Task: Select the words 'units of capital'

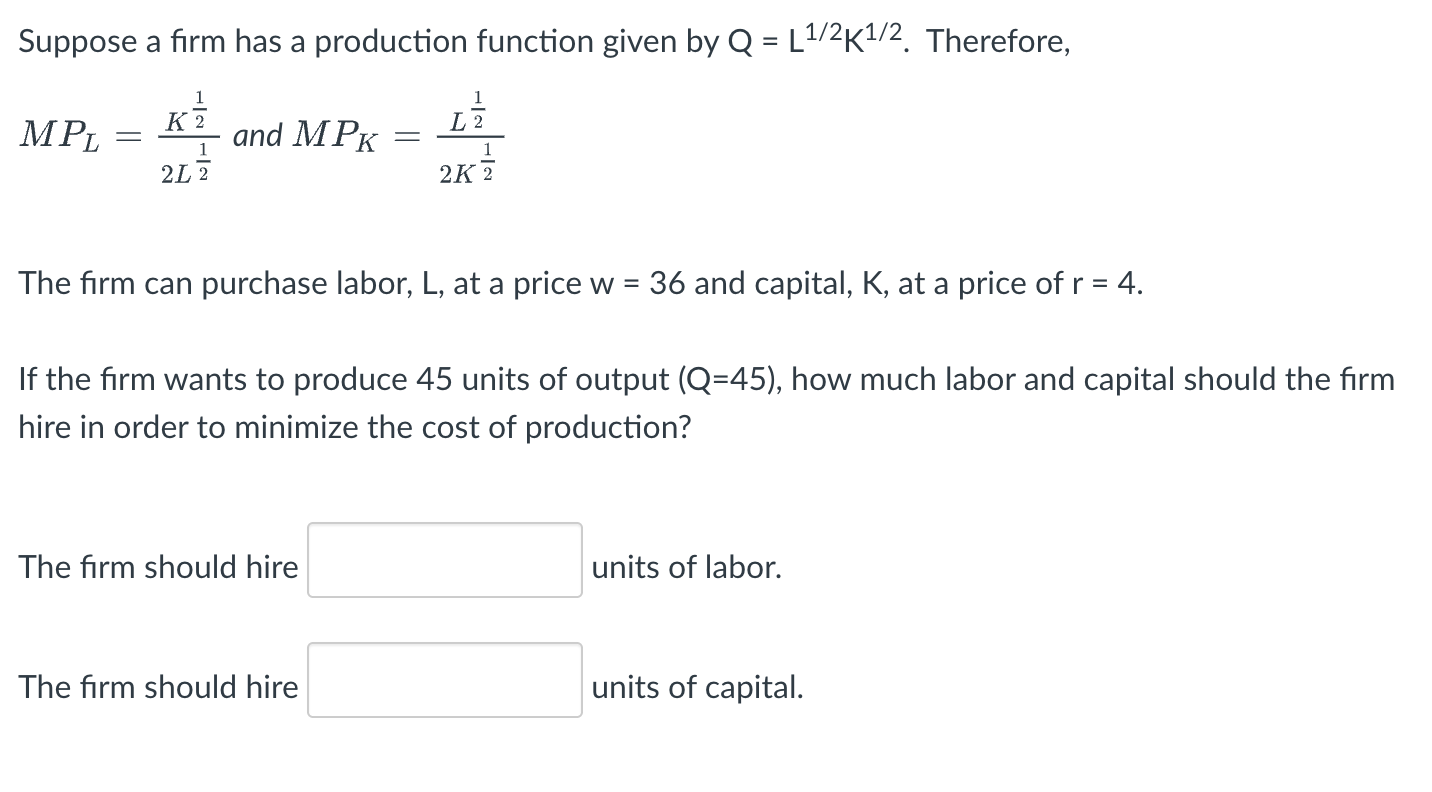Action: click(x=696, y=687)
